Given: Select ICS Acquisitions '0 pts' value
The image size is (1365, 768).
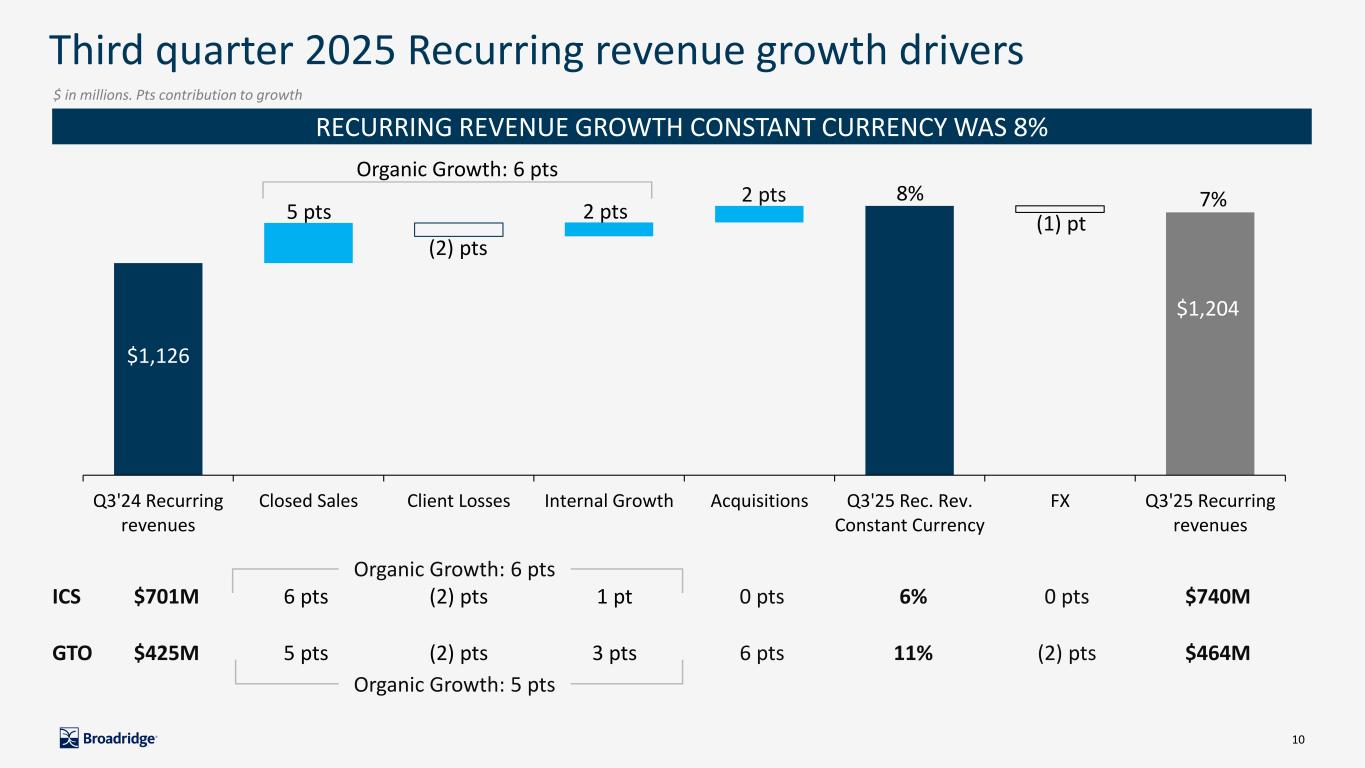Looking at the screenshot, I should coord(761,597).
